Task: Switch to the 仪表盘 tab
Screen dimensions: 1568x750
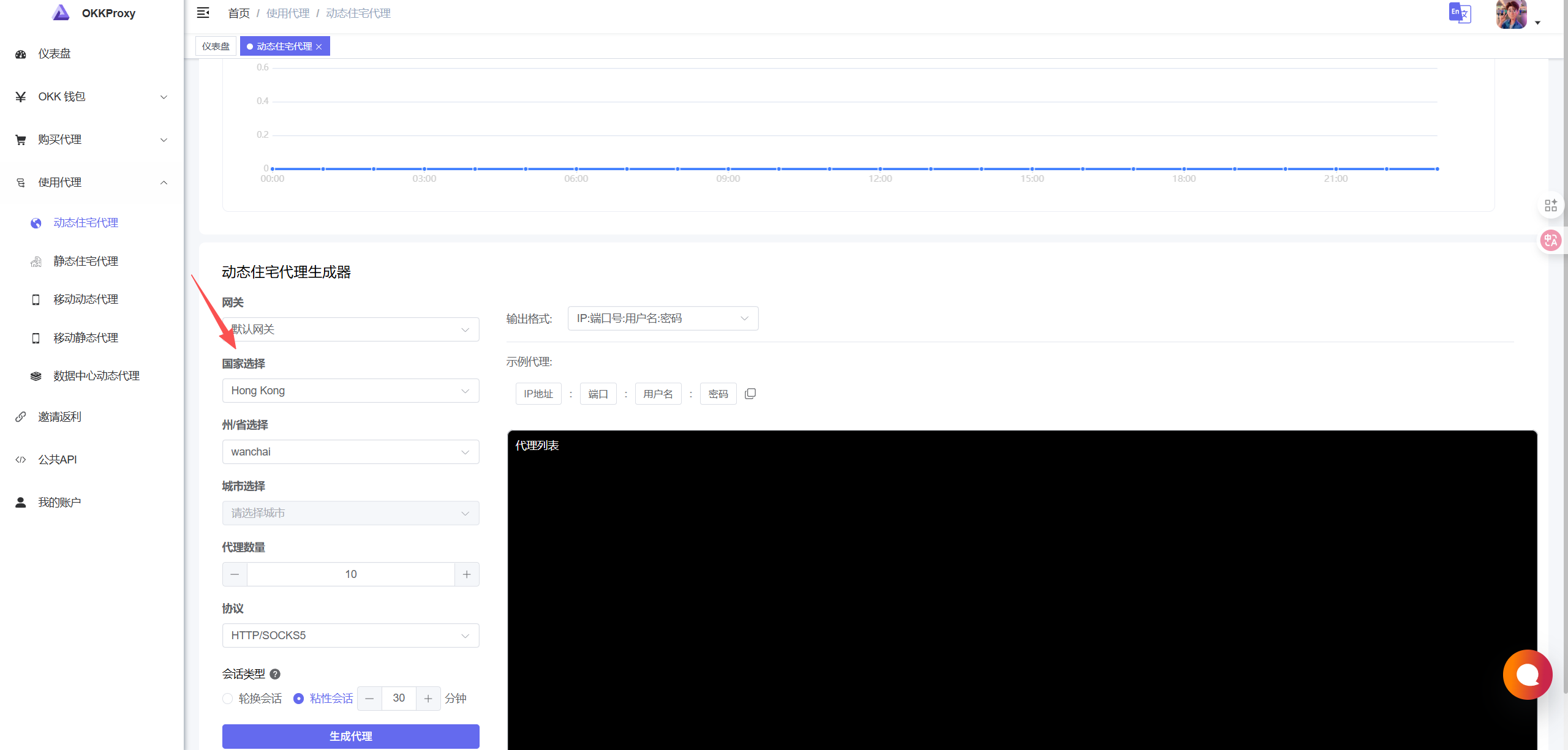Action: click(216, 47)
